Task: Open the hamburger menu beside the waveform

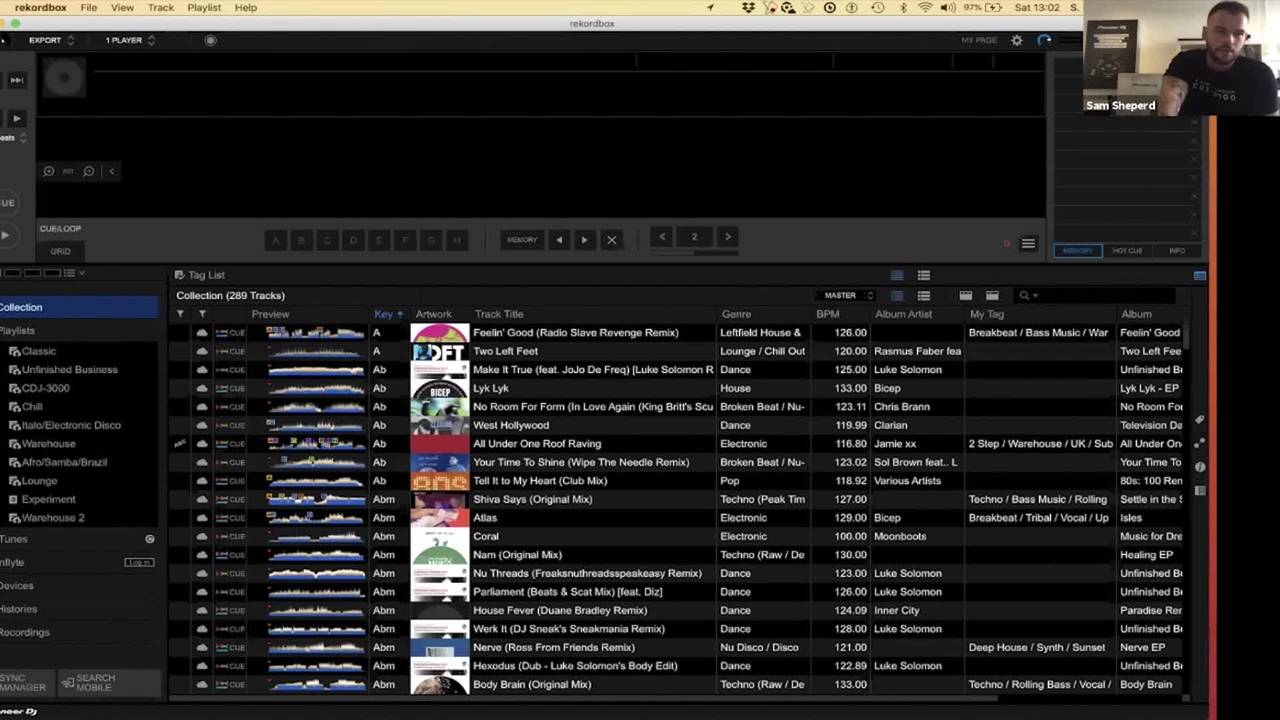Action: point(1028,243)
